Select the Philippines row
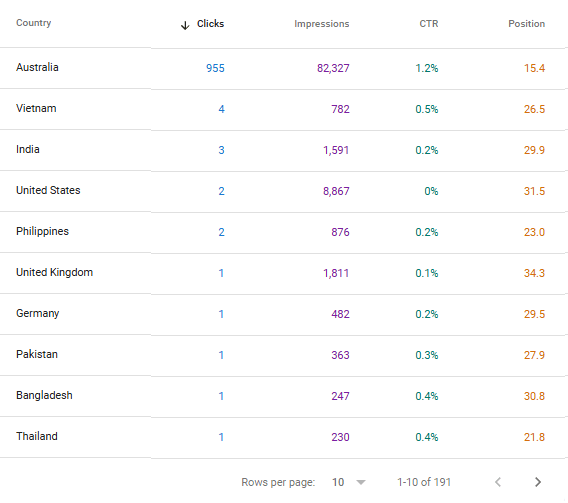 point(284,232)
